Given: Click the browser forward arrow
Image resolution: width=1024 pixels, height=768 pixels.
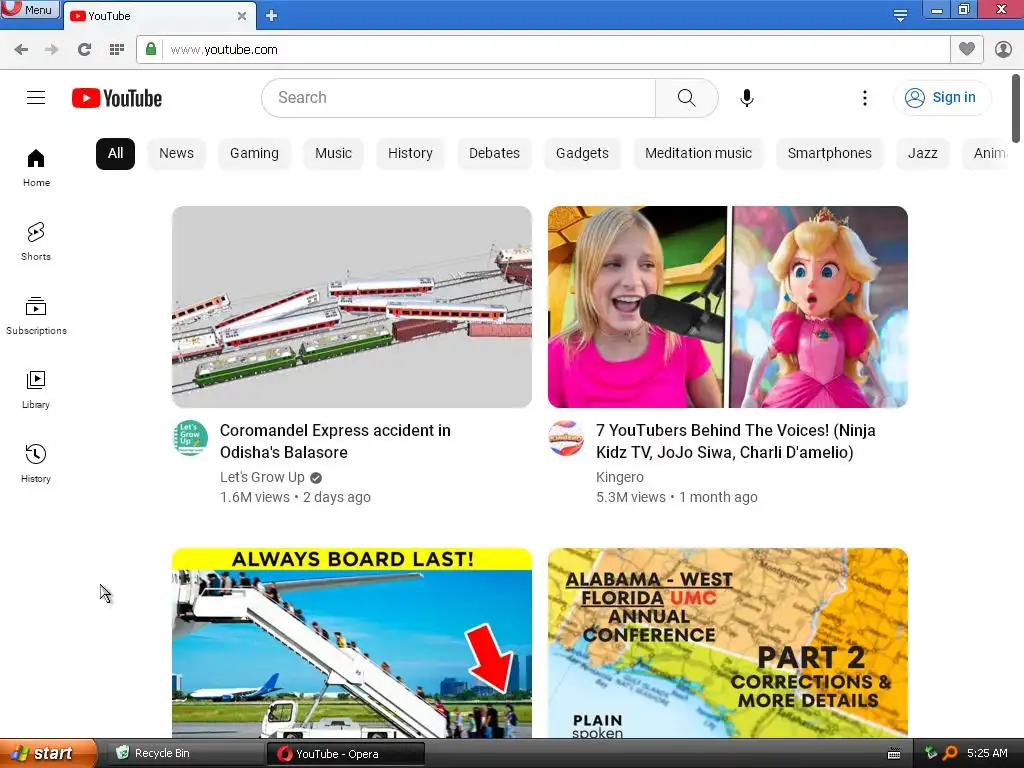Looking at the screenshot, I should (x=52, y=50).
